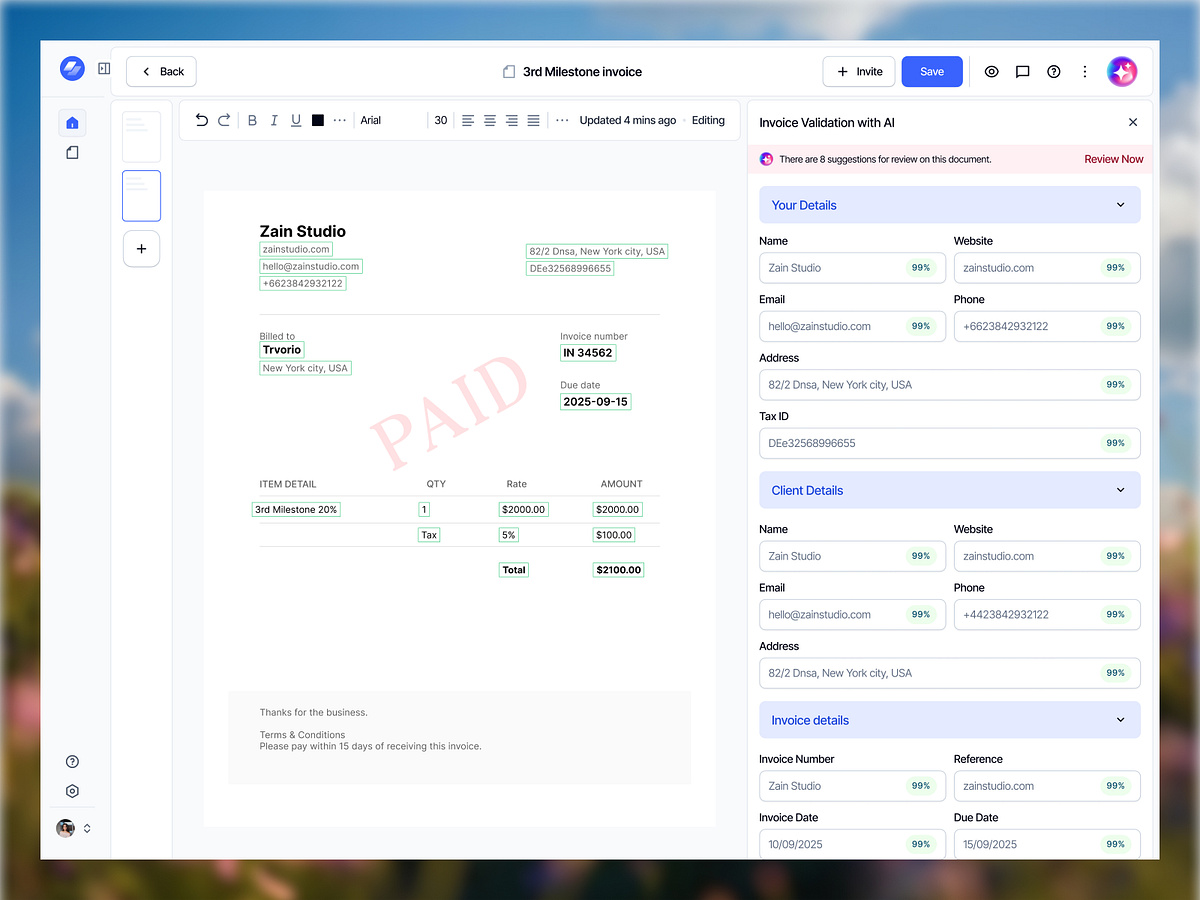This screenshot has width=1200, height=900.
Task: Click the undo arrow in toolbar
Action: [202, 120]
